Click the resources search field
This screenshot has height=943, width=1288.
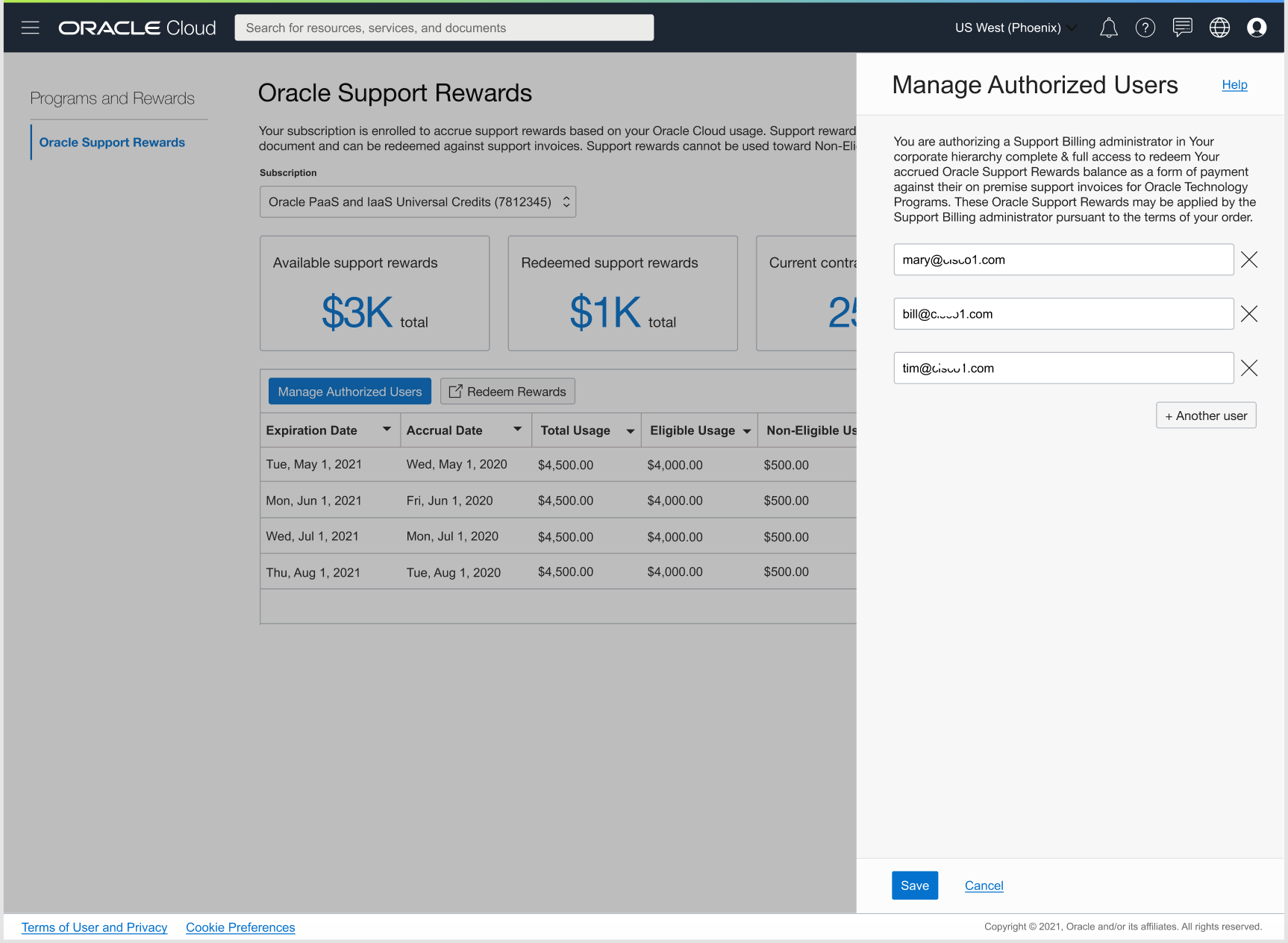(444, 28)
